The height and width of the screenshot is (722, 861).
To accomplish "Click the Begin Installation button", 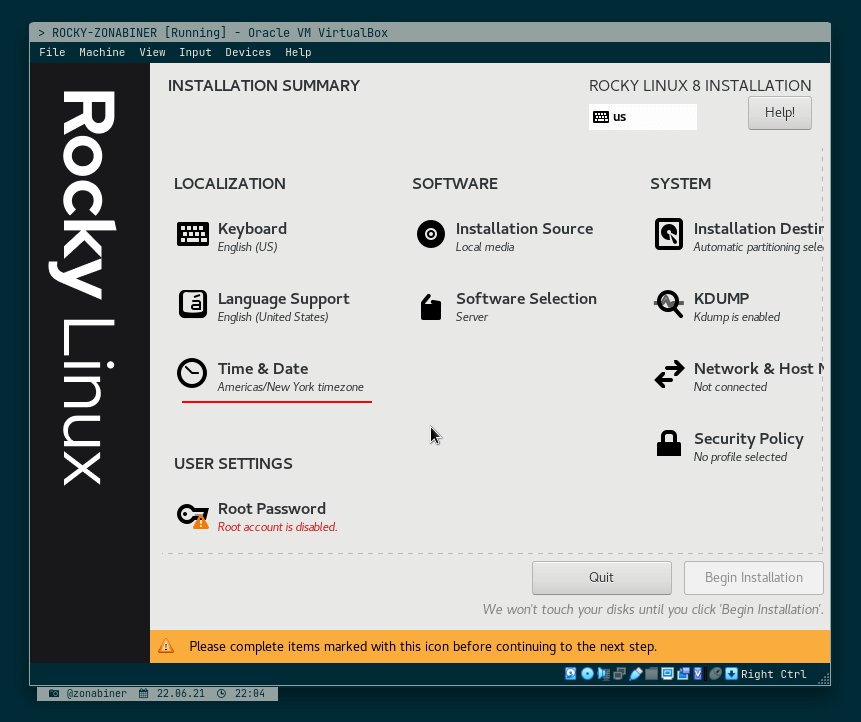I will 754,578.
